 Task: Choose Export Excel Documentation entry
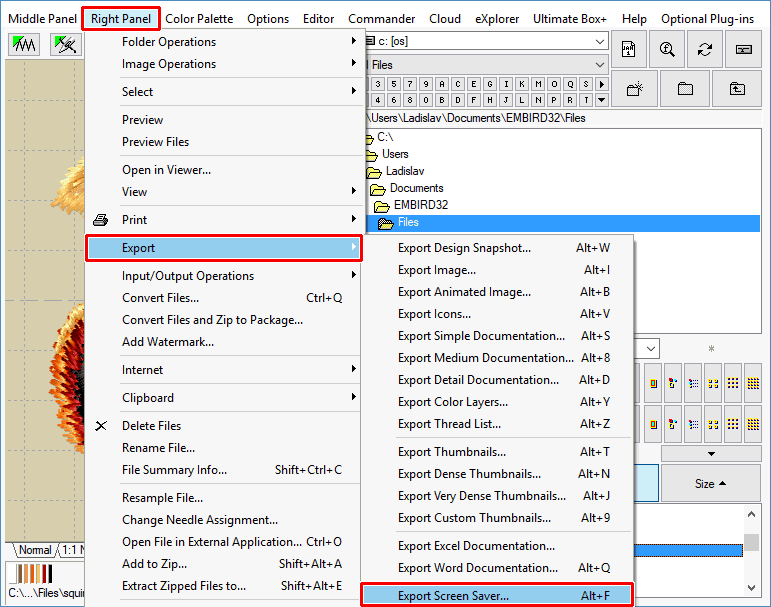497,546
